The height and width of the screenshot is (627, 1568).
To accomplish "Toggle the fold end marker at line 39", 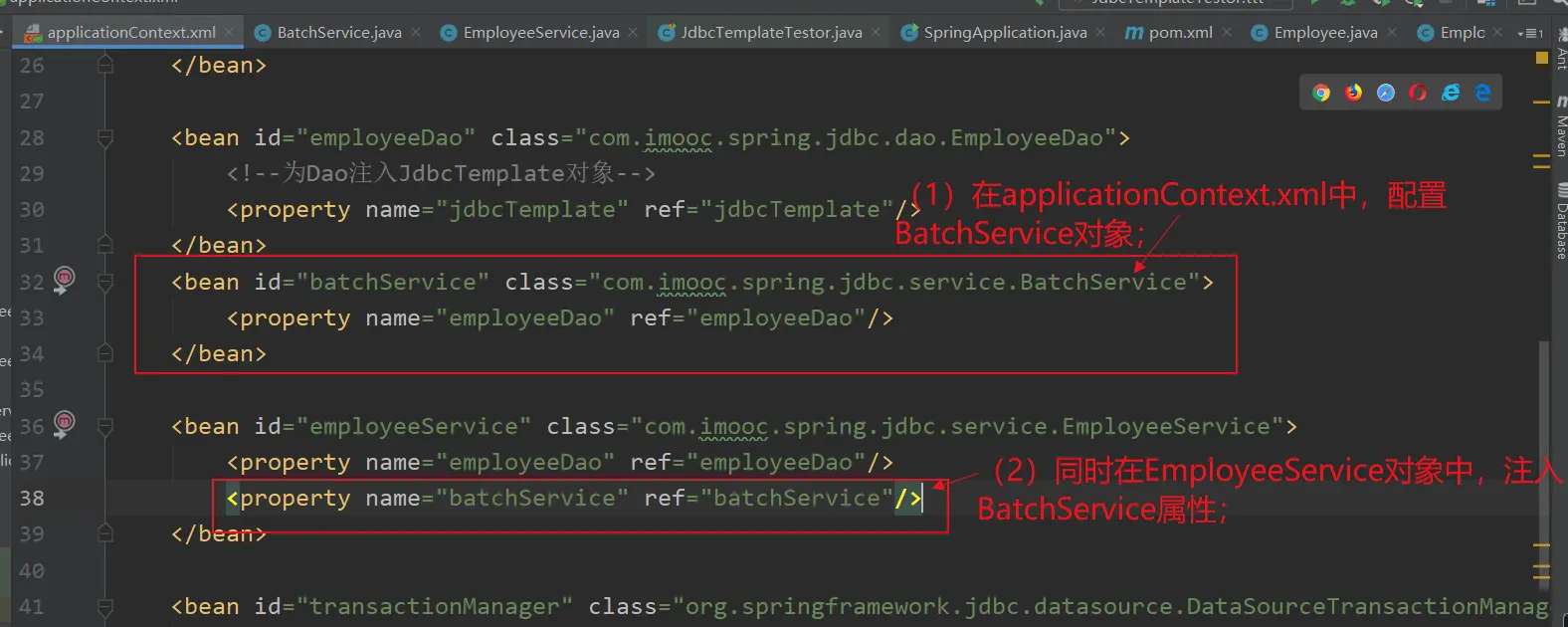I will tap(105, 534).
